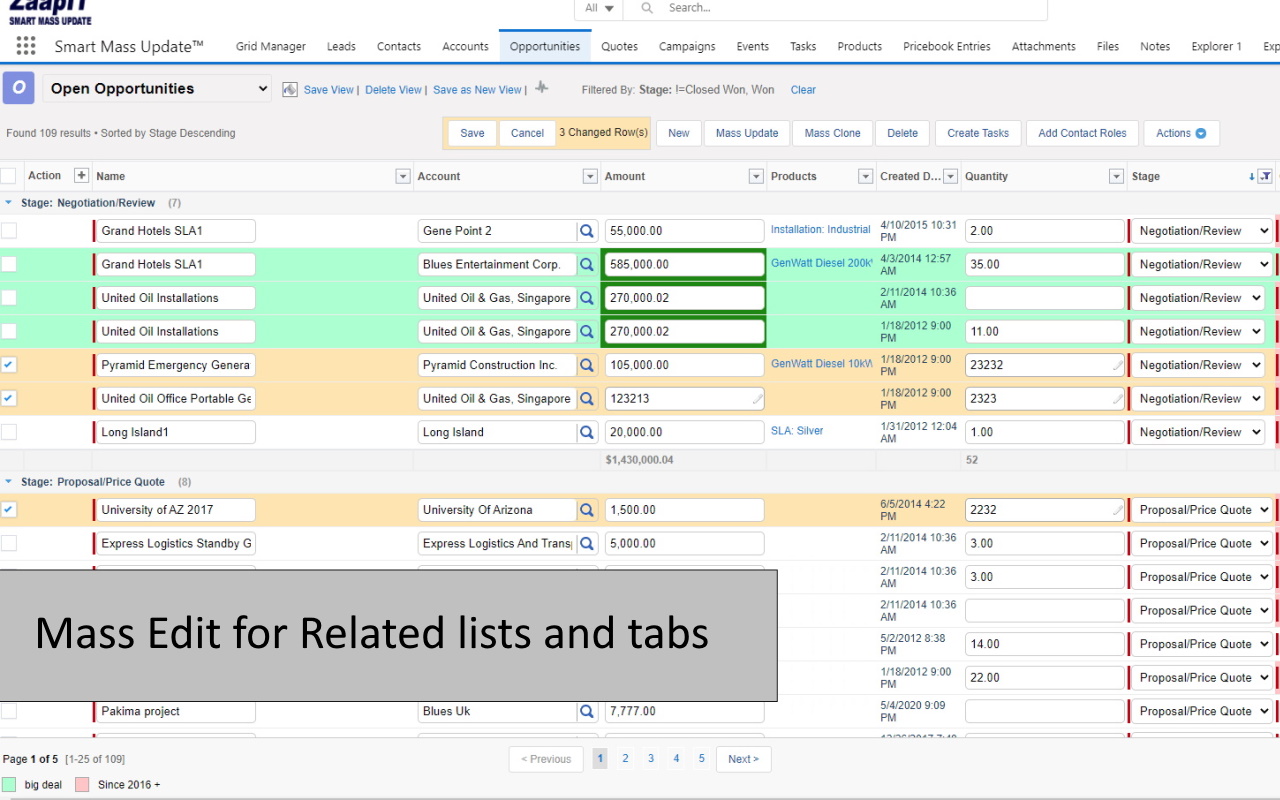
Task: Open the Products column menu arrow
Action: tap(865, 177)
